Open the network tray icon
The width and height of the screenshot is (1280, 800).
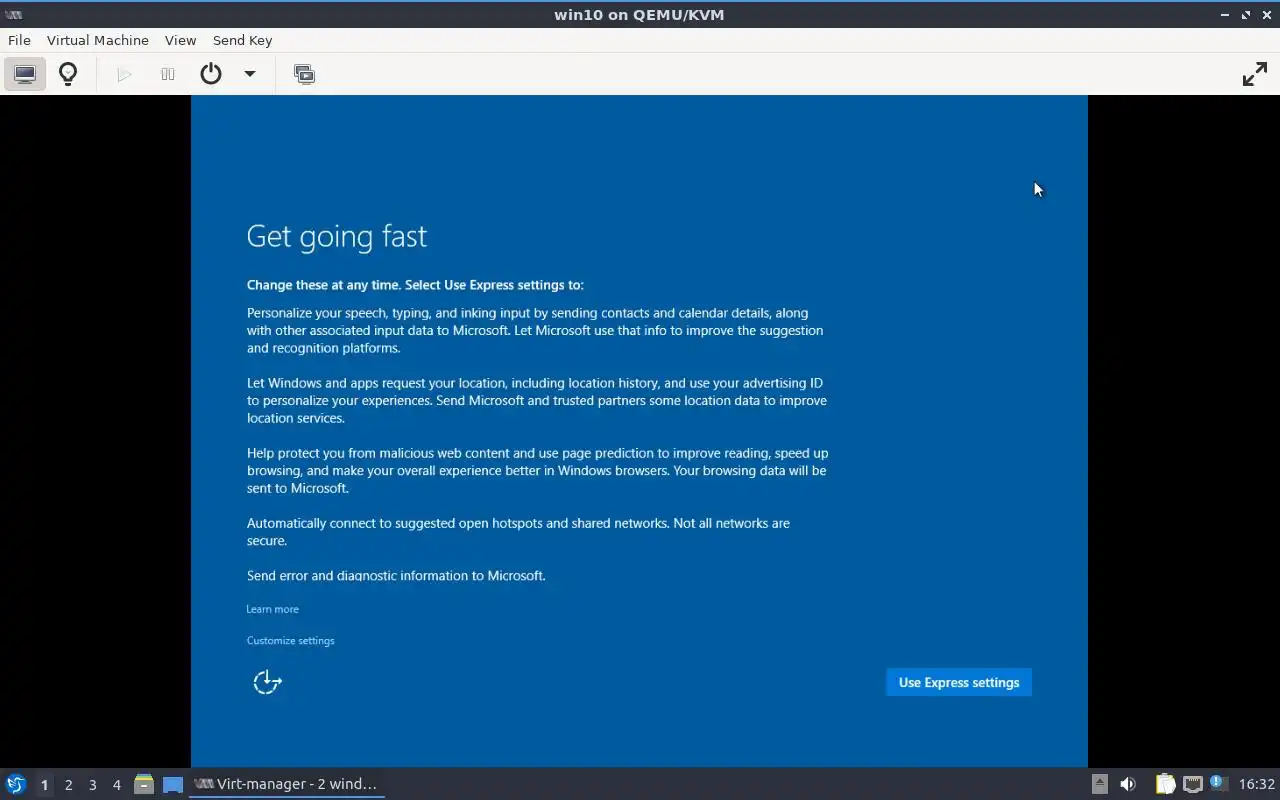(x=1192, y=784)
